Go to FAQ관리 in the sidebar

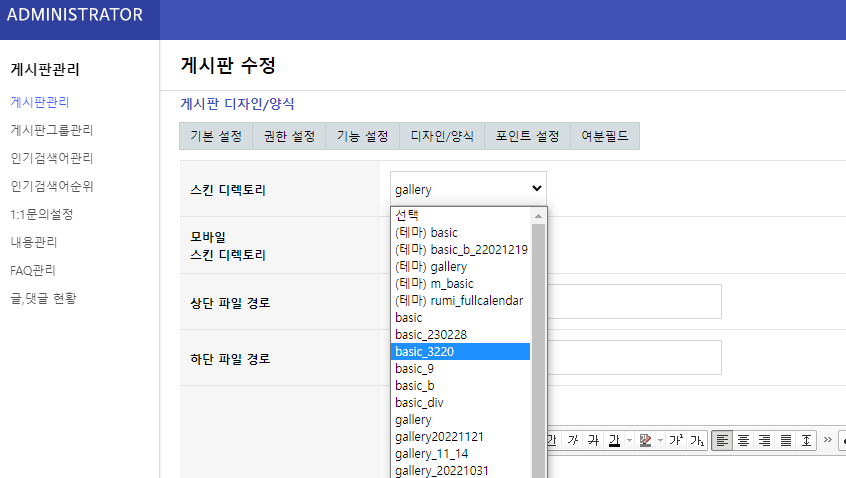(x=32, y=270)
